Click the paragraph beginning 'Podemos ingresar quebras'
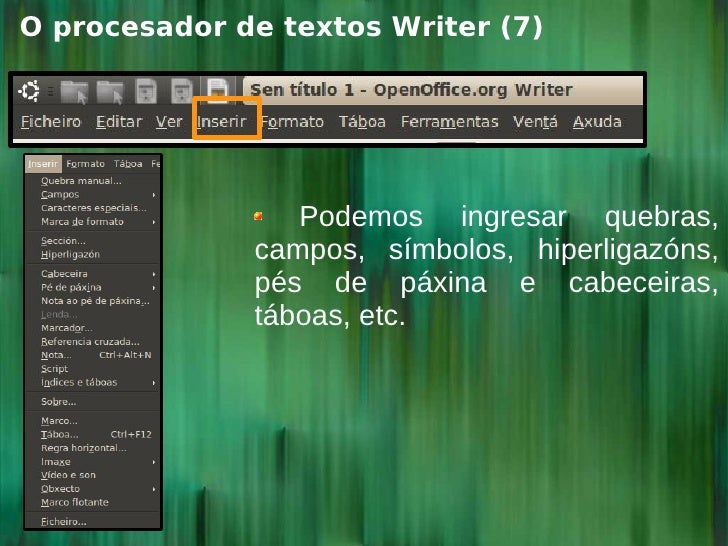Screen dimensions: 728x546 tap(486, 266)
